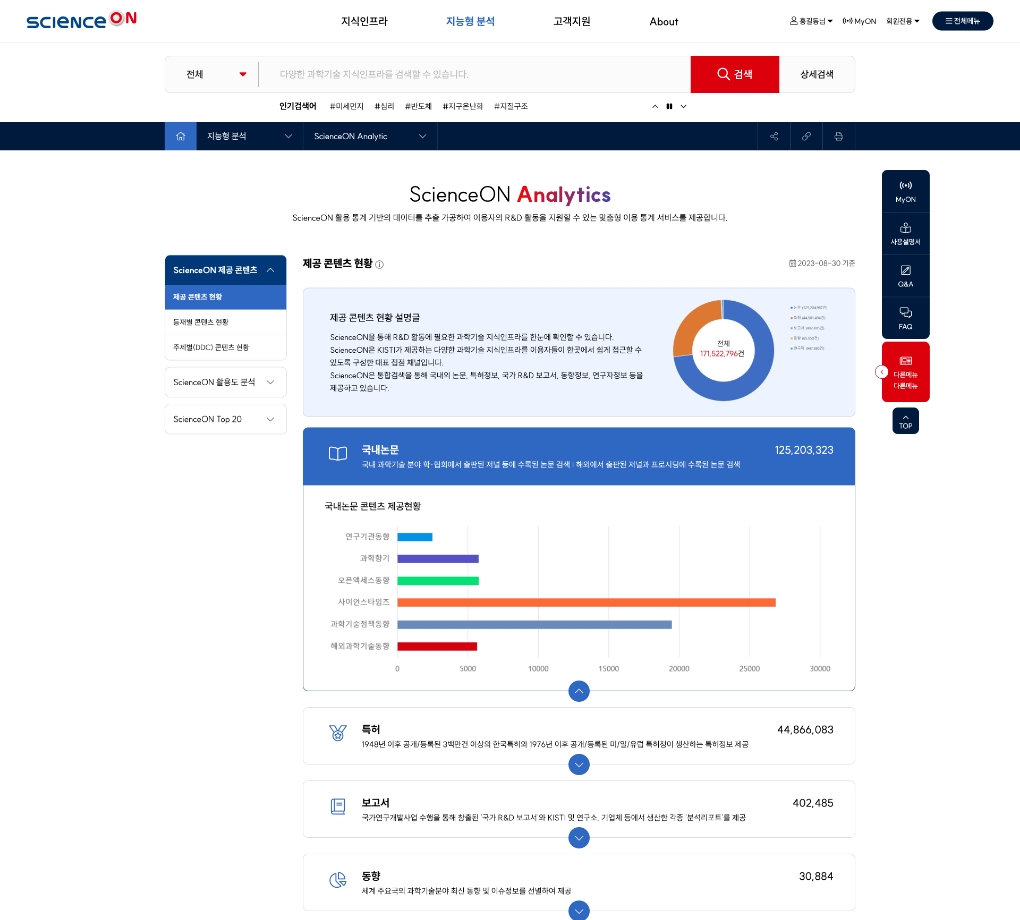
Task: Expand the 동향 section chevron
Action: click(579, 910)
